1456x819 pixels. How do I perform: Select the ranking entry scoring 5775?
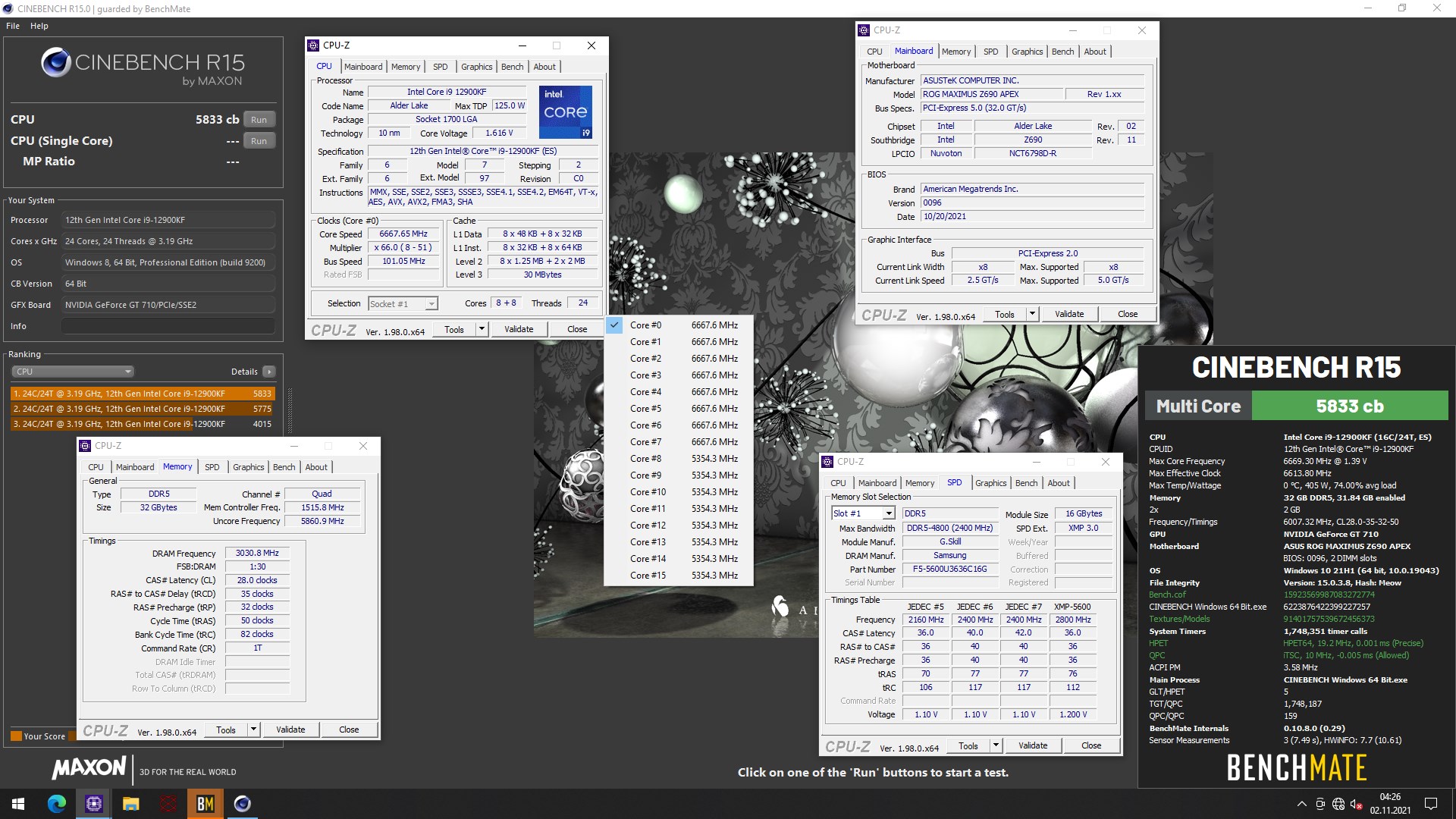(x=143, y=409)
